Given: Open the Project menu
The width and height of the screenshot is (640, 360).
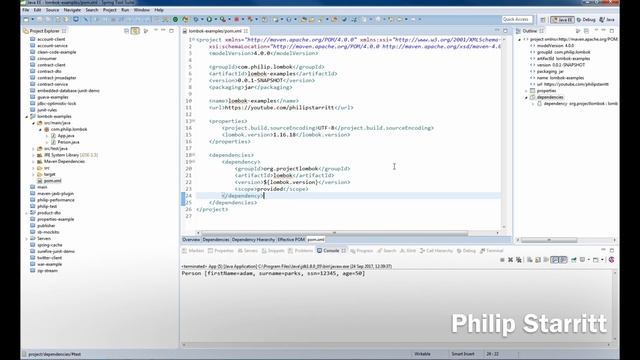Looking at the screenshot, I should click(x=109, y=10).
